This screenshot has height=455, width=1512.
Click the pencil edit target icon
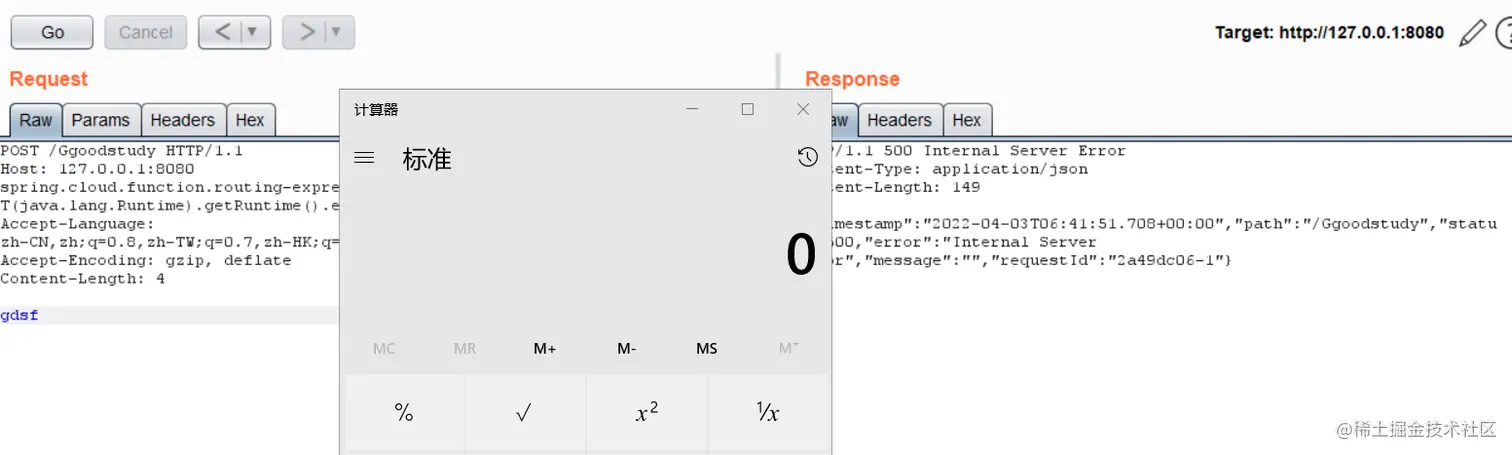click(x=1472, y=33)
